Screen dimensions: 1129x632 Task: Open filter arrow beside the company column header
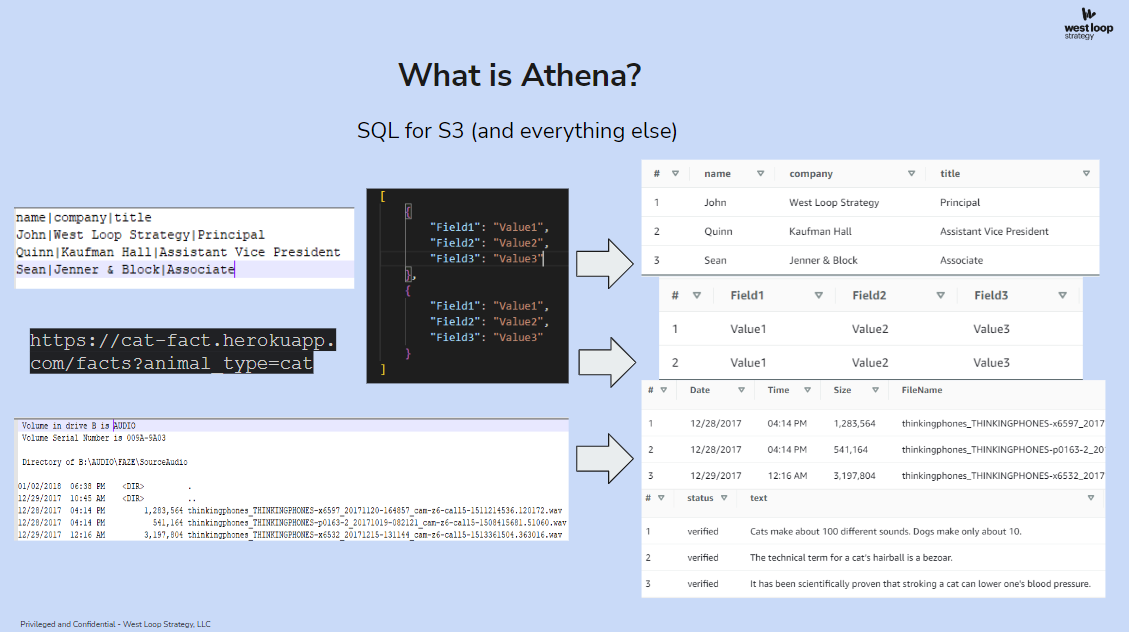[912, 173]
